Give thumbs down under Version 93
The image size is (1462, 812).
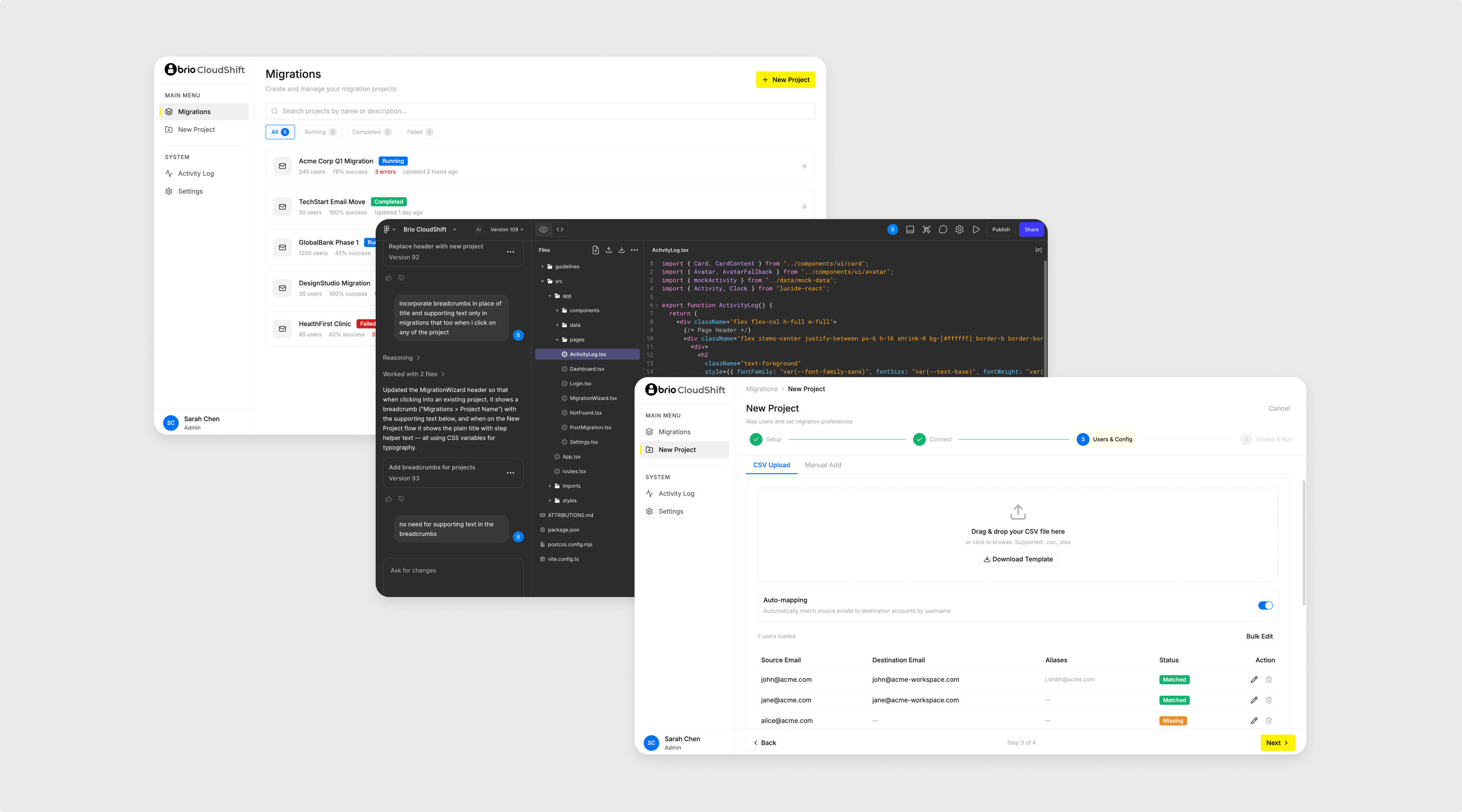coord(401,499)
